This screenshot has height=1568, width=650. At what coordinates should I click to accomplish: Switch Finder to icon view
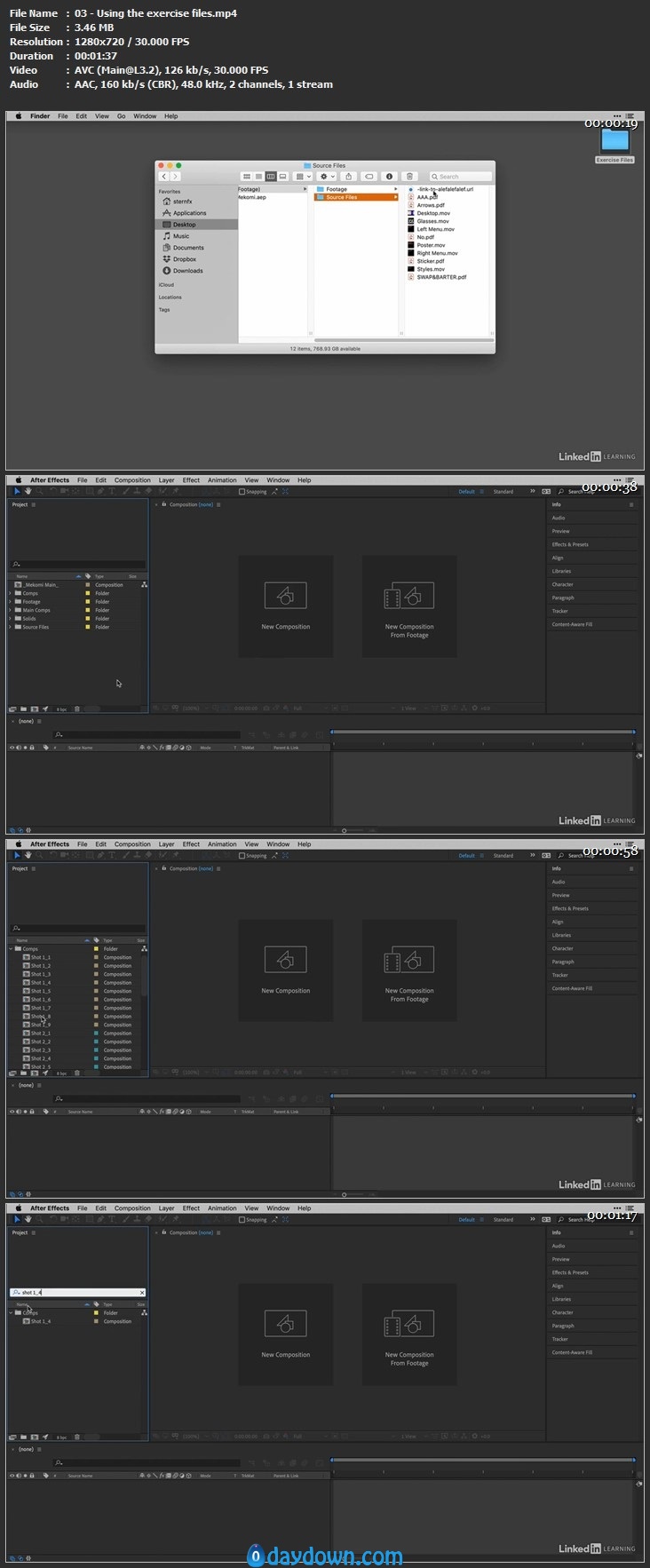coord(247,177)
